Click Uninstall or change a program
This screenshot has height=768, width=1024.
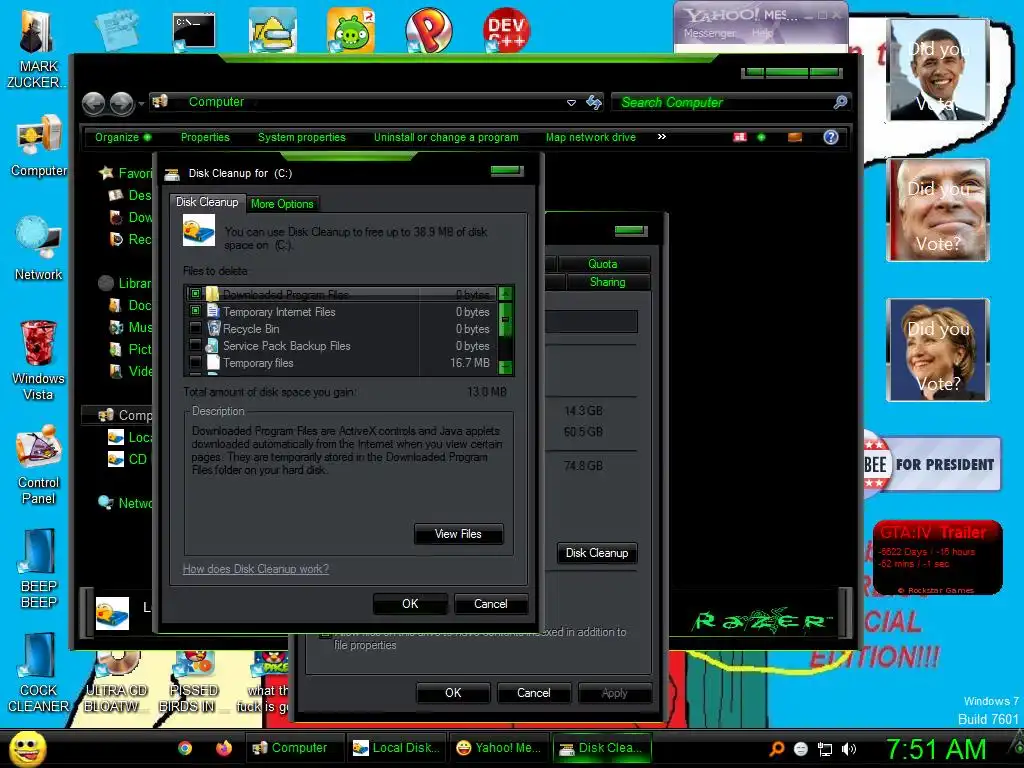pos(446,137)
